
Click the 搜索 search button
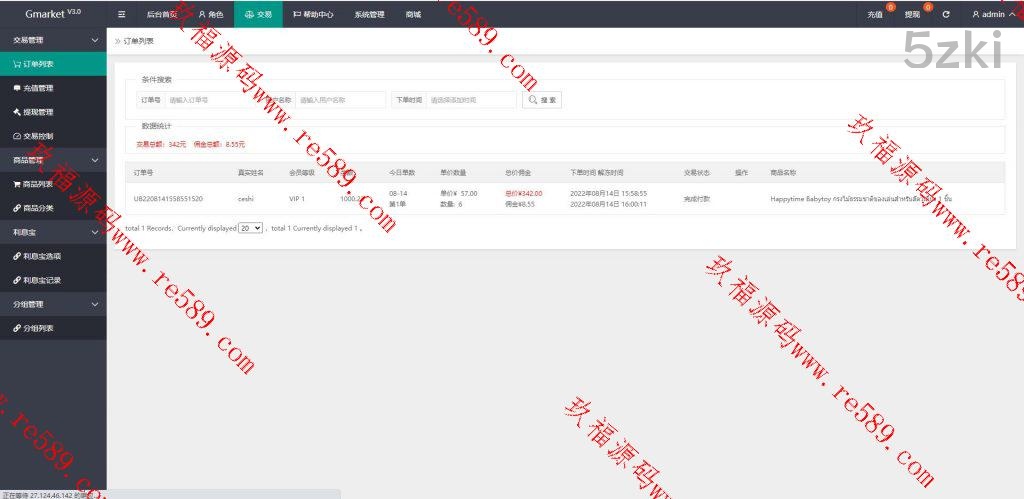(542, 100)
